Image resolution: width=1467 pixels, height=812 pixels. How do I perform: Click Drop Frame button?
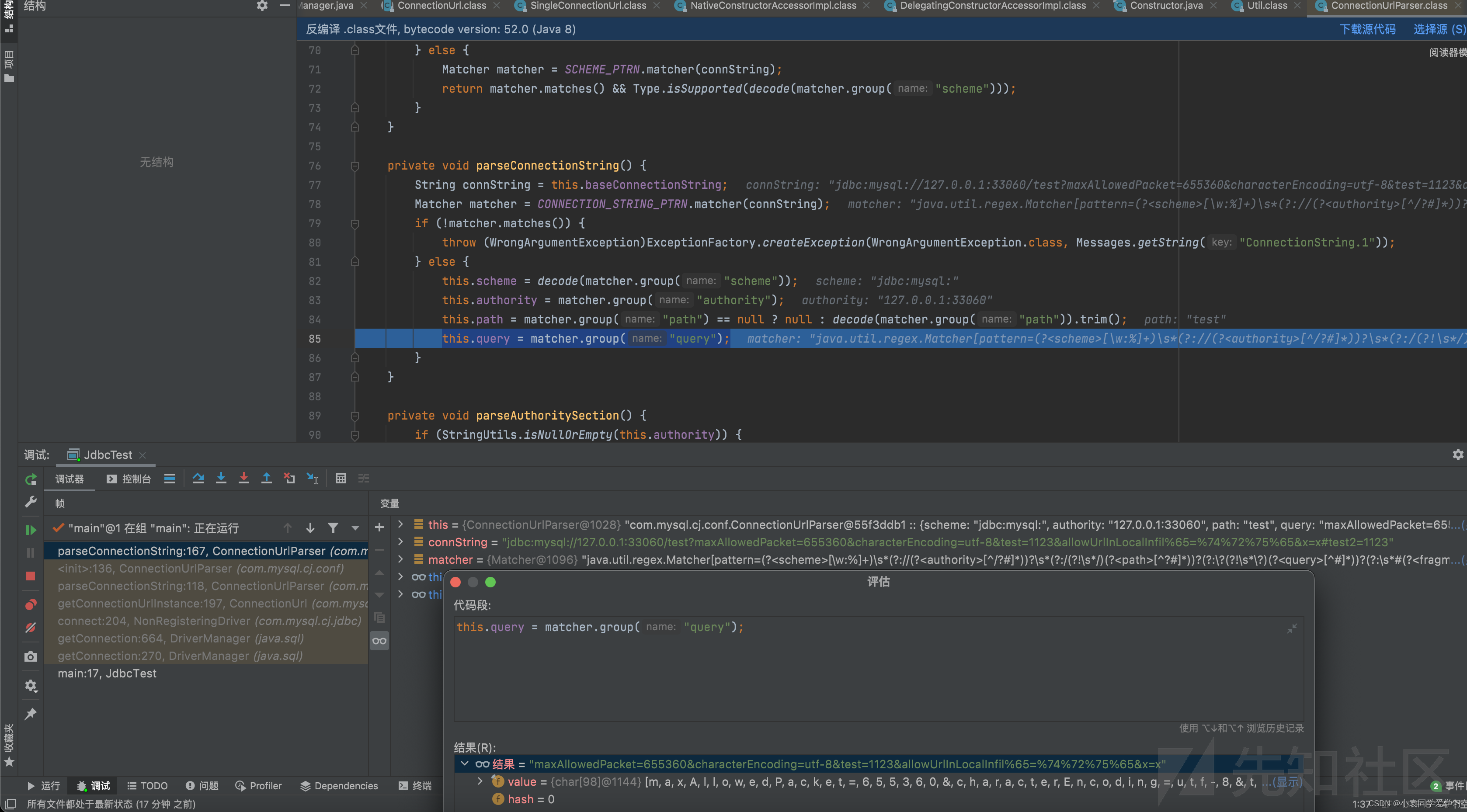(289, 478)
